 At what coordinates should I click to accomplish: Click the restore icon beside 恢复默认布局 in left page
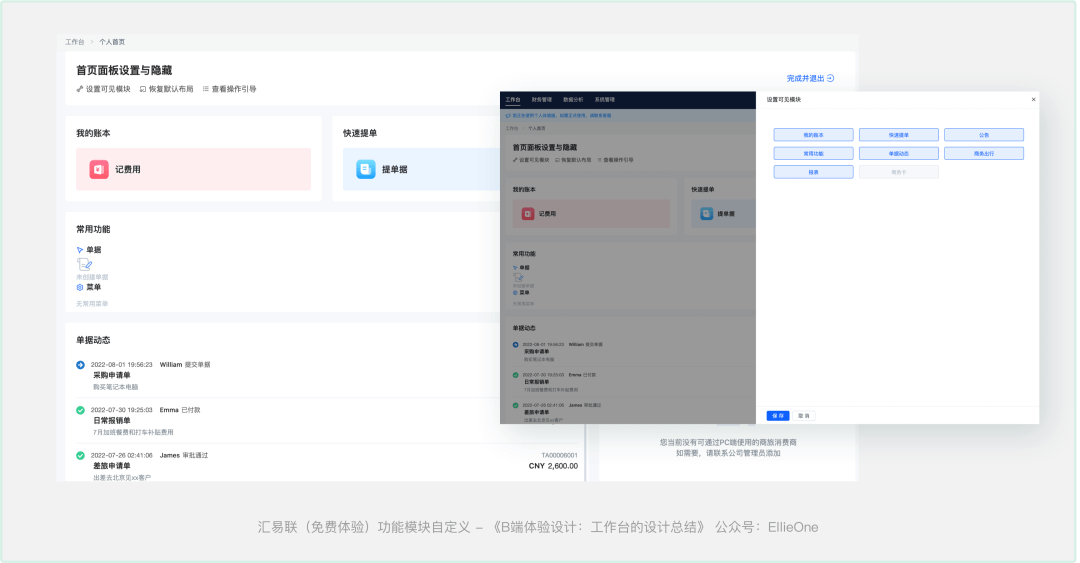143,89
